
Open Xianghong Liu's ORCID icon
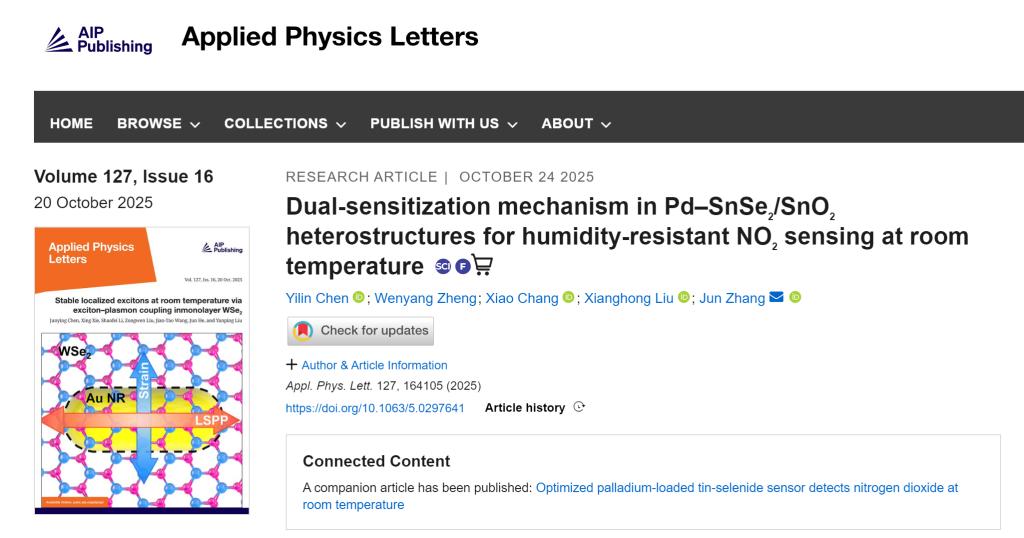(x=684, y=298)
